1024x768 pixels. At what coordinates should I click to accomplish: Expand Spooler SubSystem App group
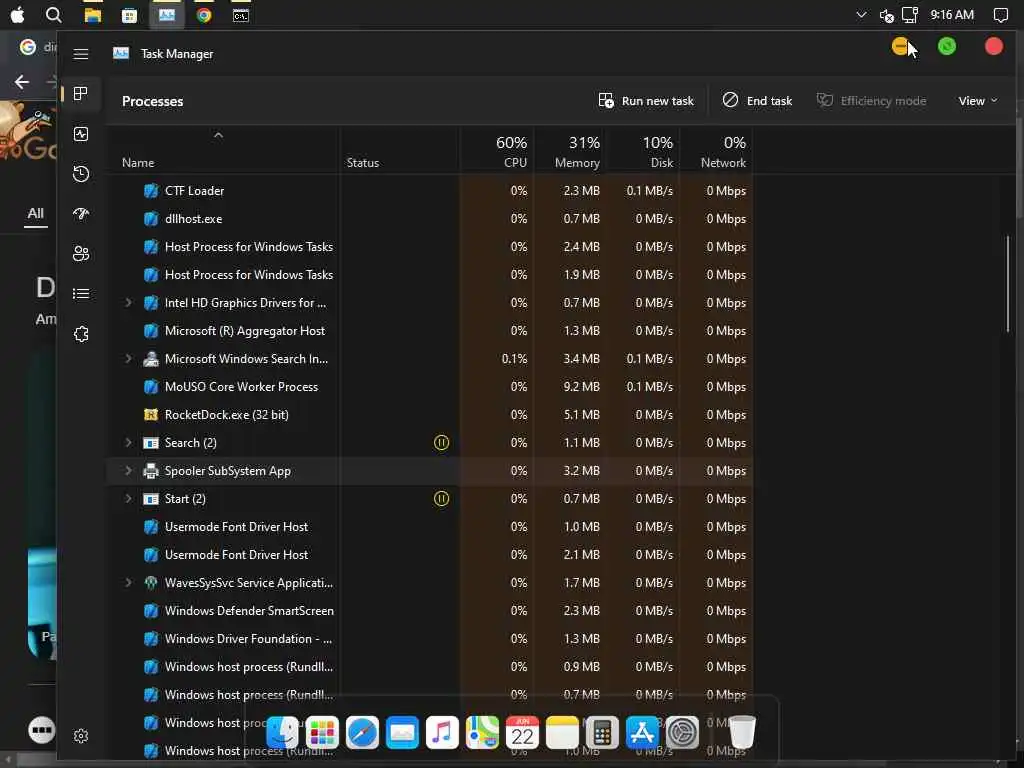click(129, 471)
